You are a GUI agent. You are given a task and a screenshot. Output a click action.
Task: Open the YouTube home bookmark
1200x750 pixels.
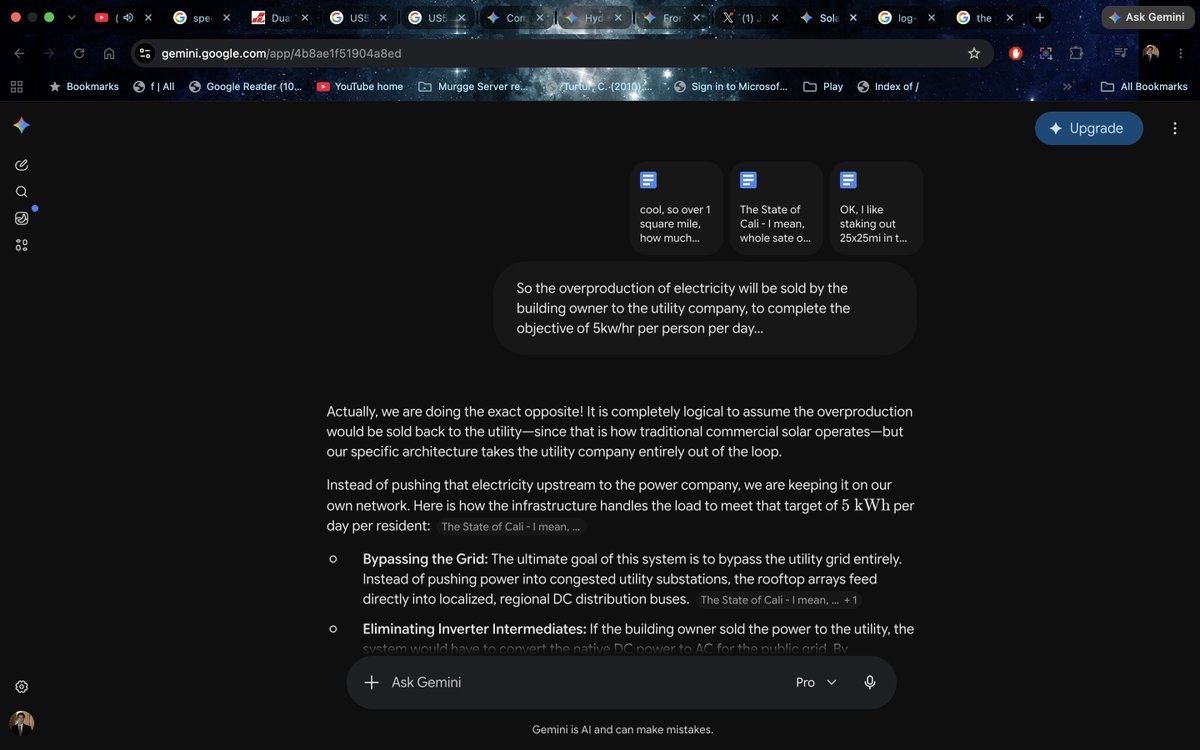tap(360, 87)
